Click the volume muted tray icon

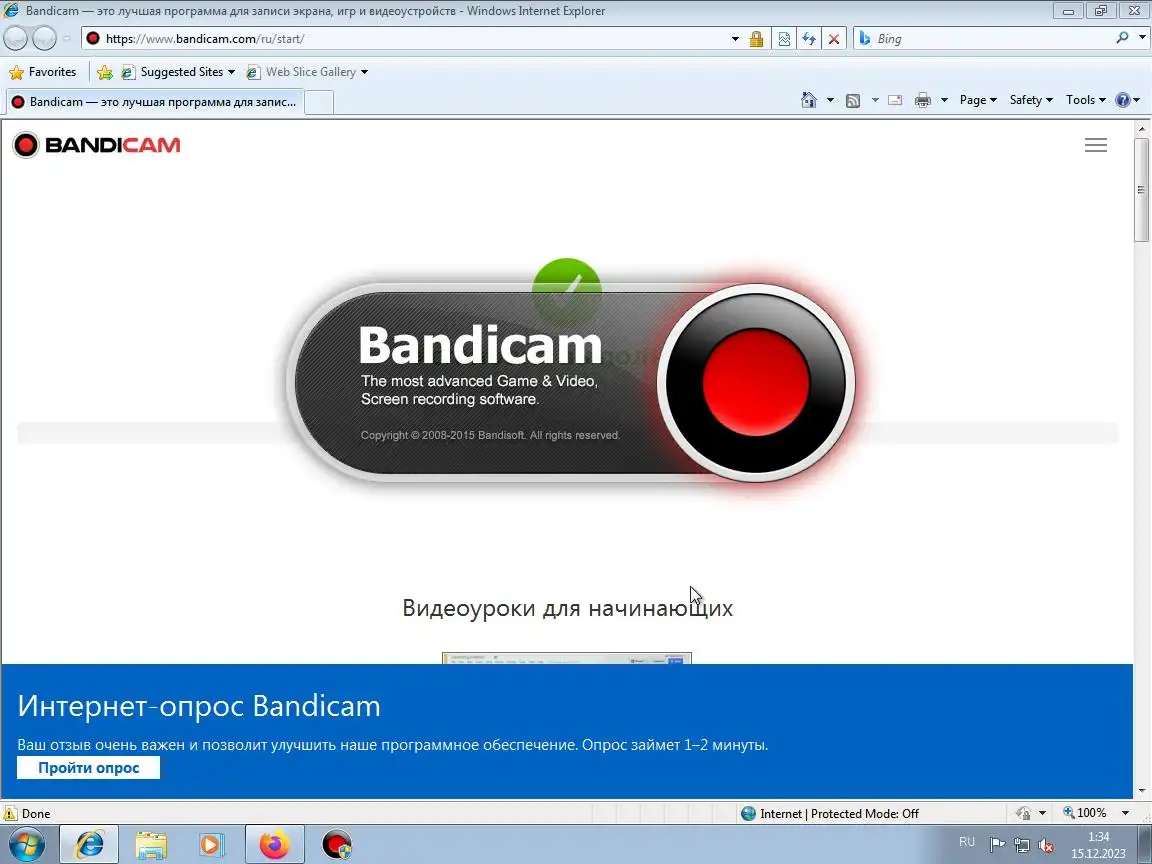tap(1046, 845)
